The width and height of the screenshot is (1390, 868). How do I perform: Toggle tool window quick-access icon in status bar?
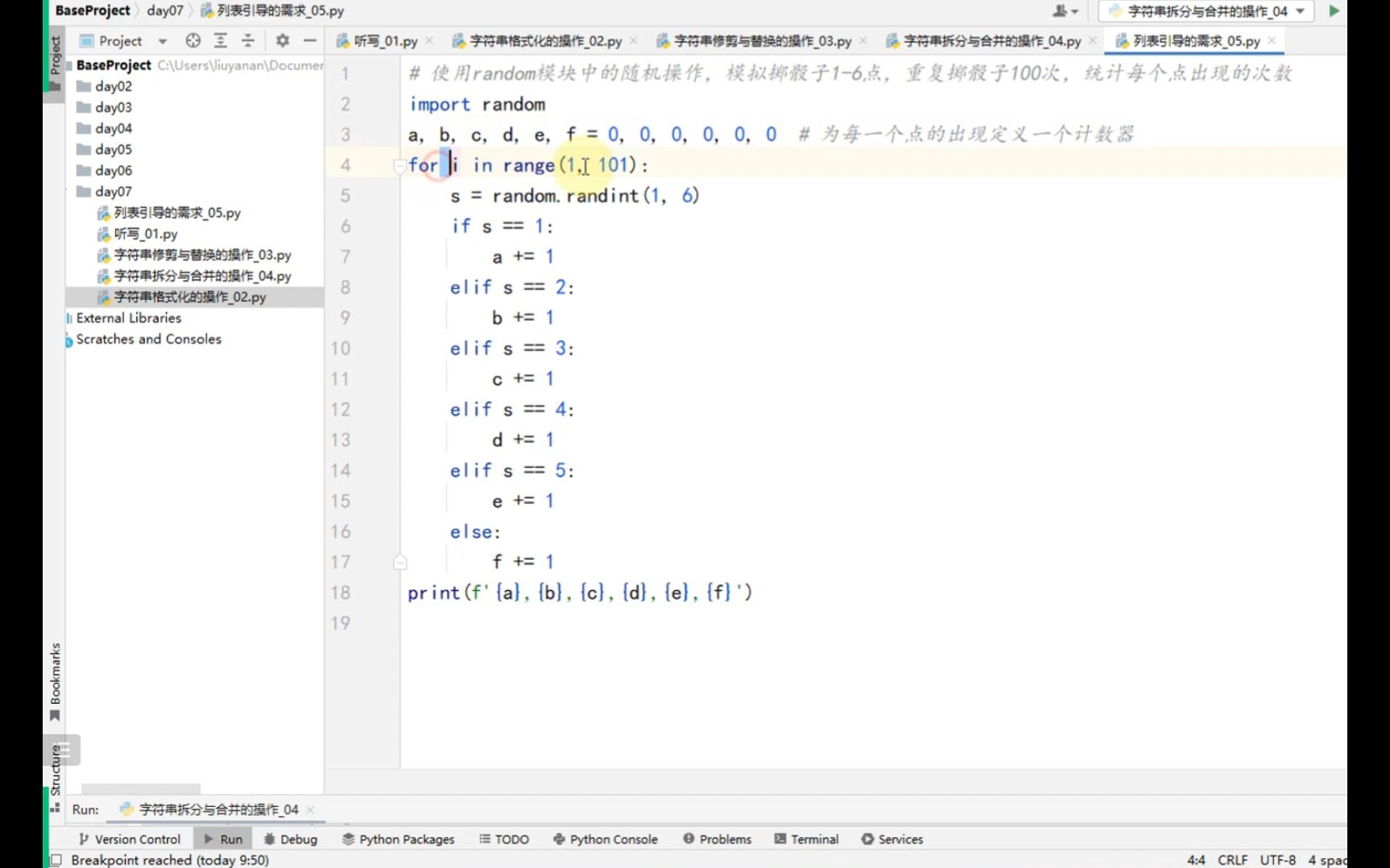coord(56,860)
